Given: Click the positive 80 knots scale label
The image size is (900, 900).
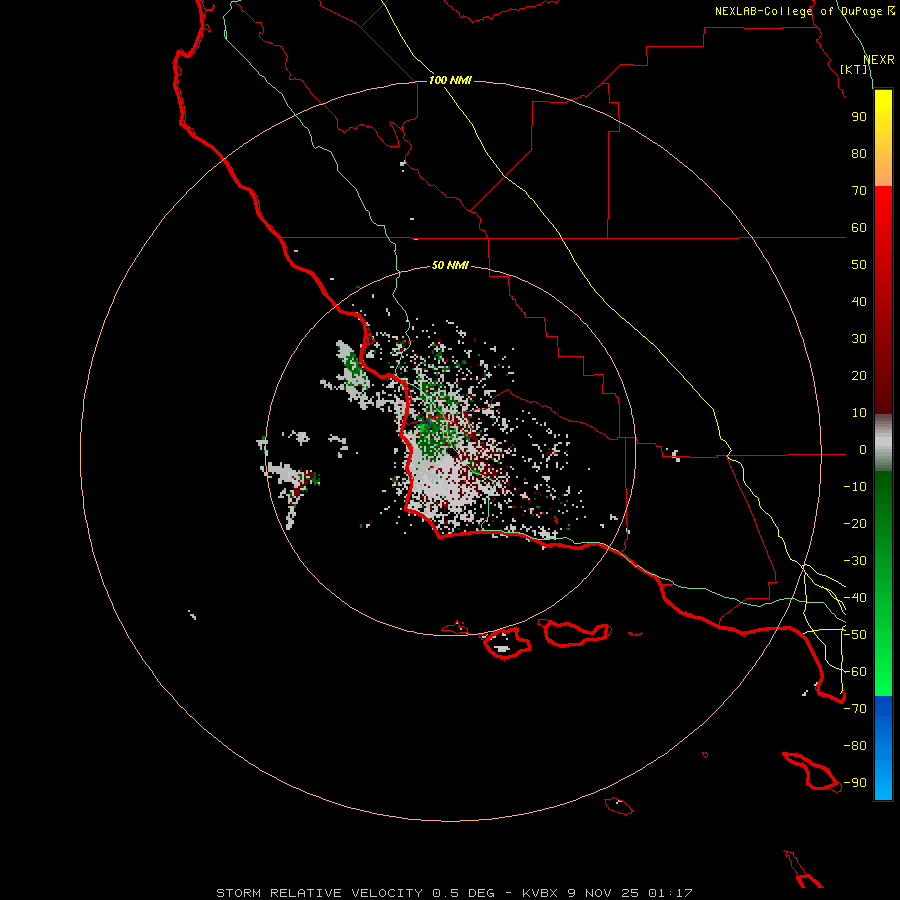Looking at the screenshot, I should [859, 154].
